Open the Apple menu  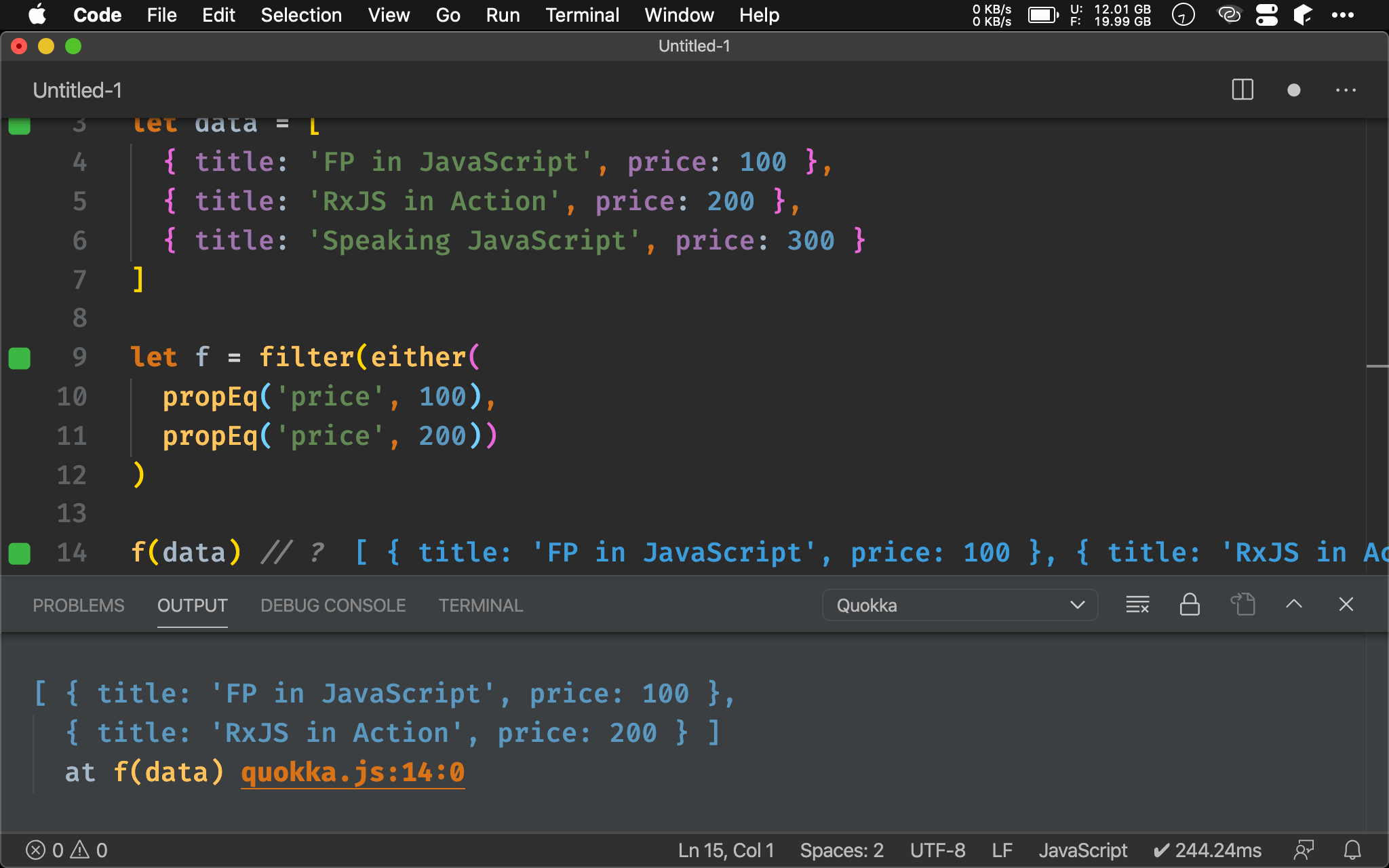pyautogui.click(x=37, y=15)
